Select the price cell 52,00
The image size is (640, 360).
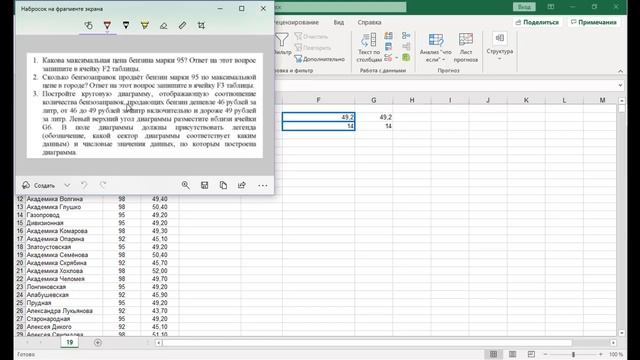tap(160, 271)
